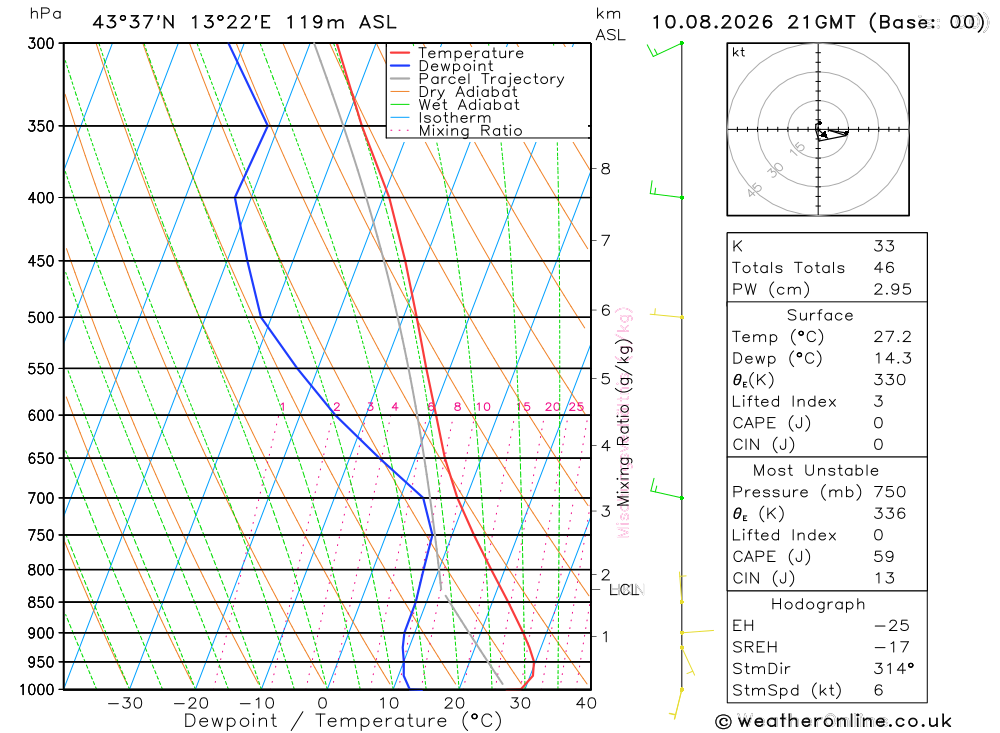Click the surface Temp value 27.2
1000x733 pixels.
893,337
